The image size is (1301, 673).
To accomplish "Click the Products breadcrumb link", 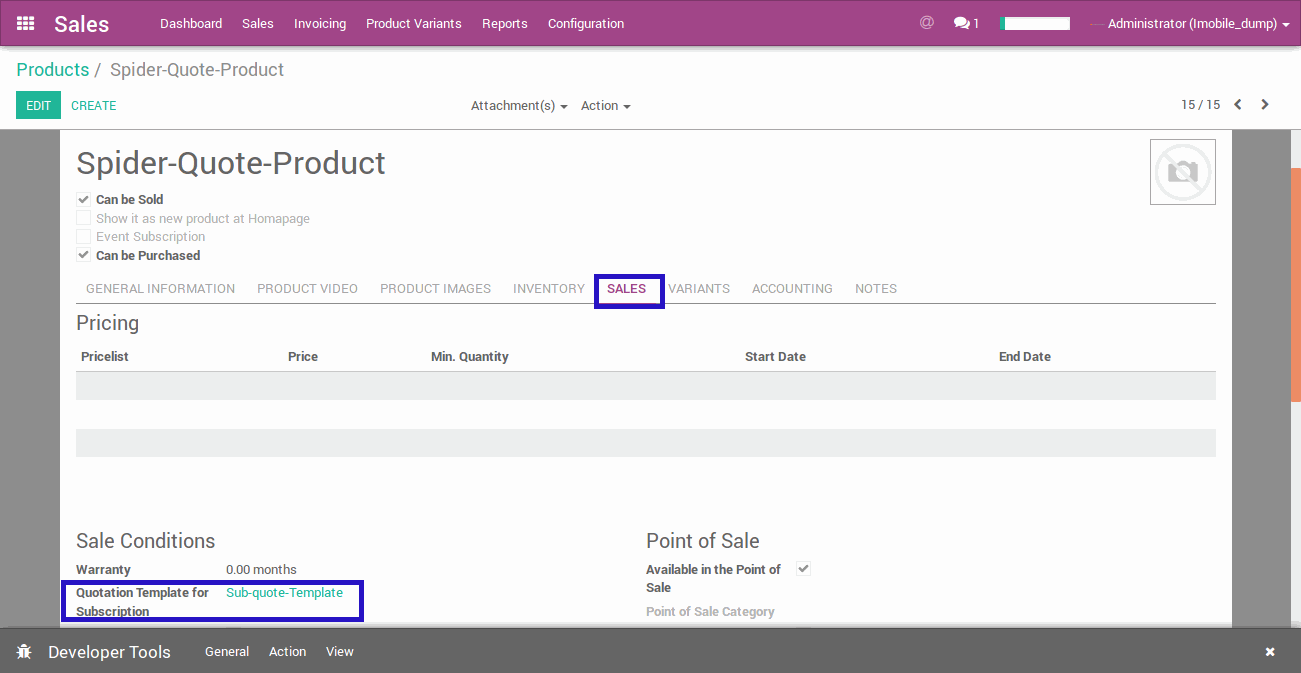I will [x=53, y=70].
